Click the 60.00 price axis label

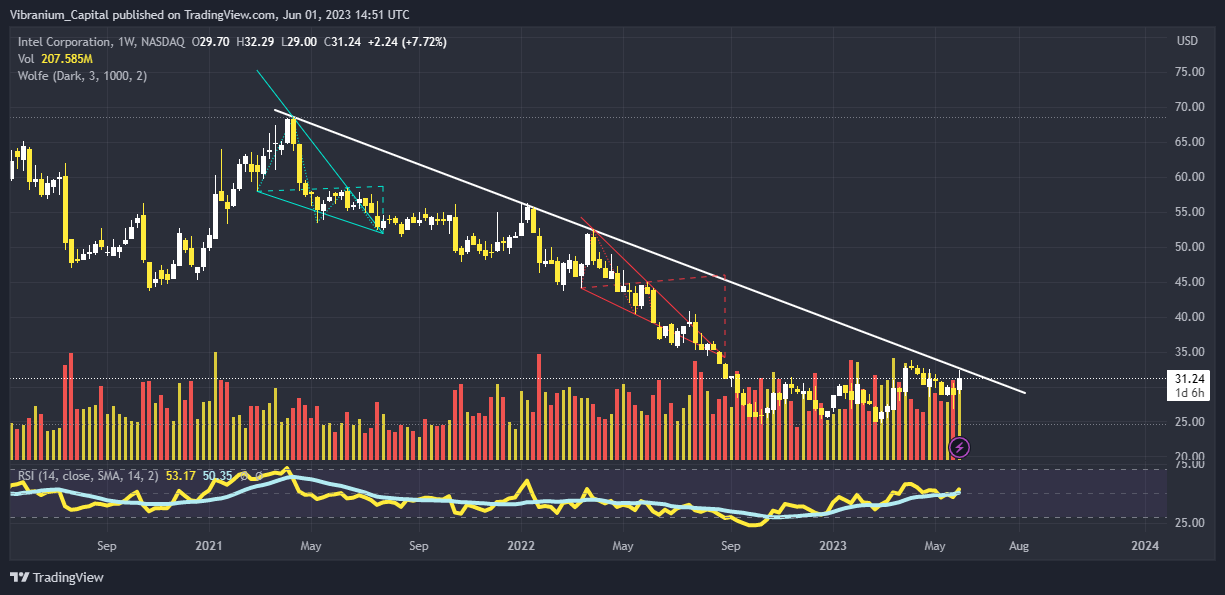(1190, 177)
